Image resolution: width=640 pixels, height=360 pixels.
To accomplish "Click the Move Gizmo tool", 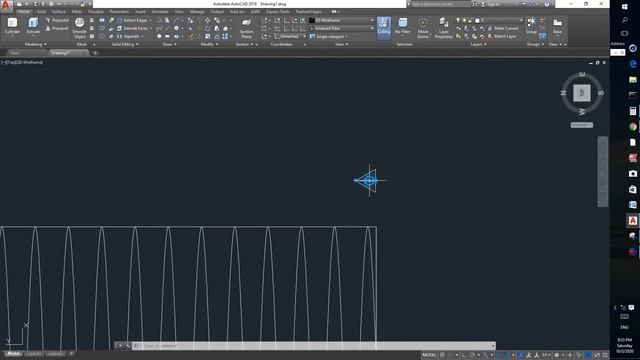I will [423, 28].
